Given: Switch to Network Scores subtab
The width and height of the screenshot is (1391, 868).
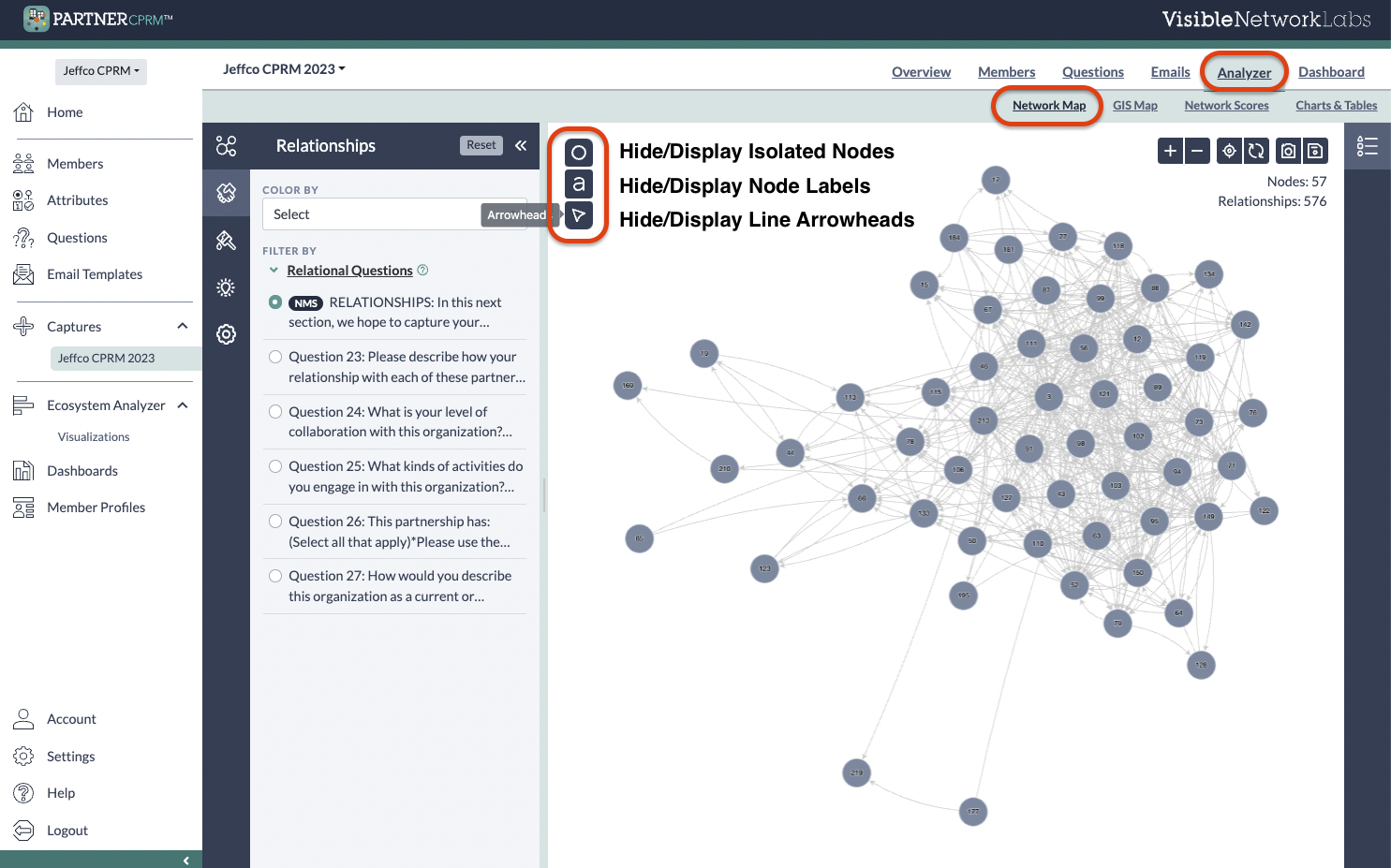Looking at the screenshot, I should (1226, 106).
